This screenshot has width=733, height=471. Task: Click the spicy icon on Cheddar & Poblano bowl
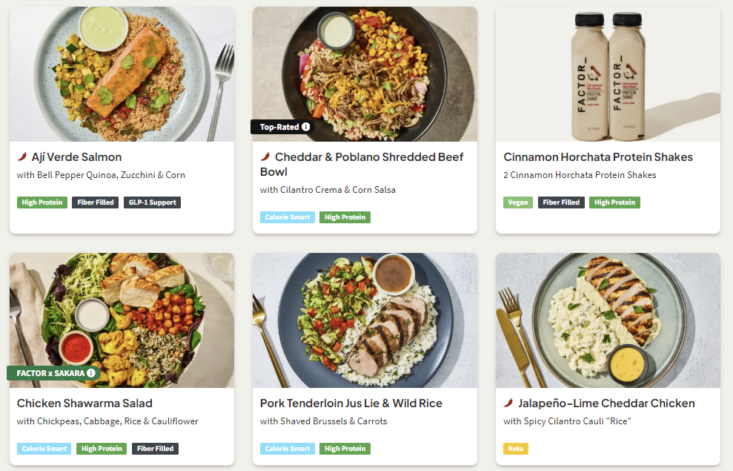pyautogui.click(x=265, y=157)
